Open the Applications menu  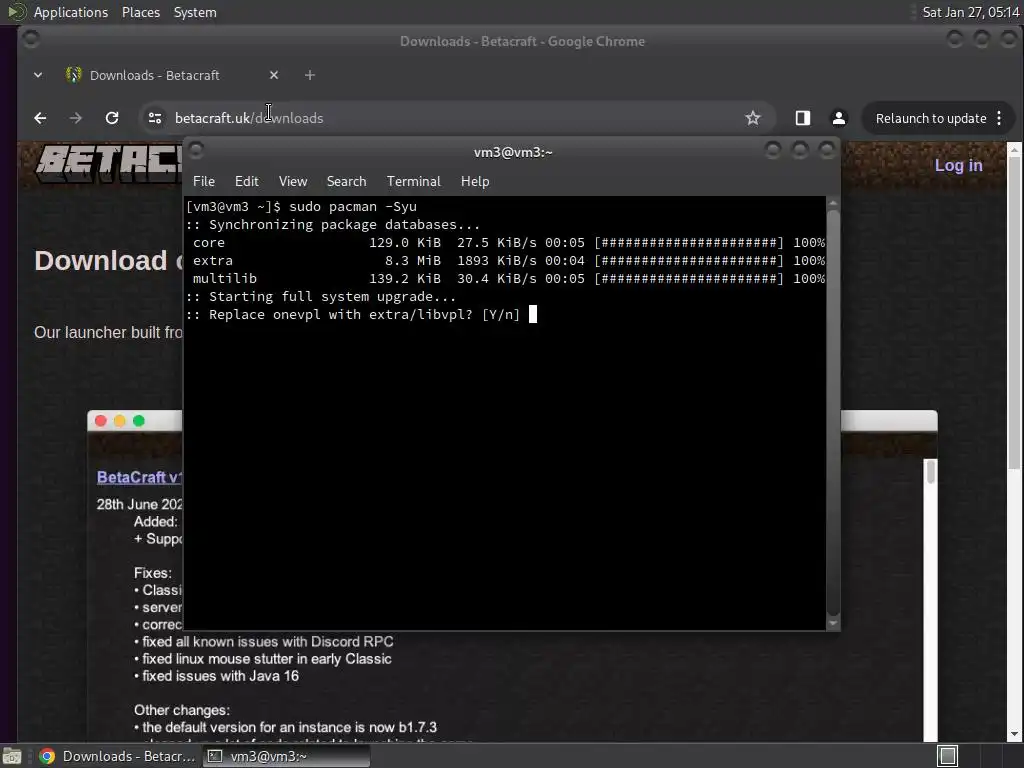pos(71,12)
